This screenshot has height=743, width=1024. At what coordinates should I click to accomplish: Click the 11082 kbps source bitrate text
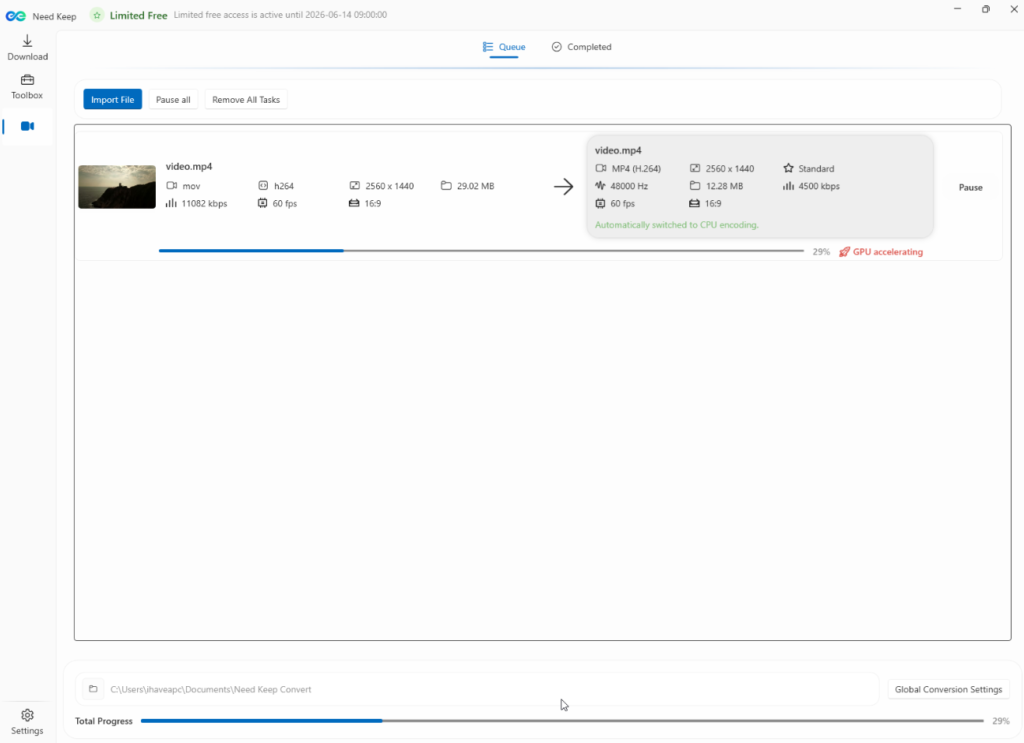pos(204,204)
